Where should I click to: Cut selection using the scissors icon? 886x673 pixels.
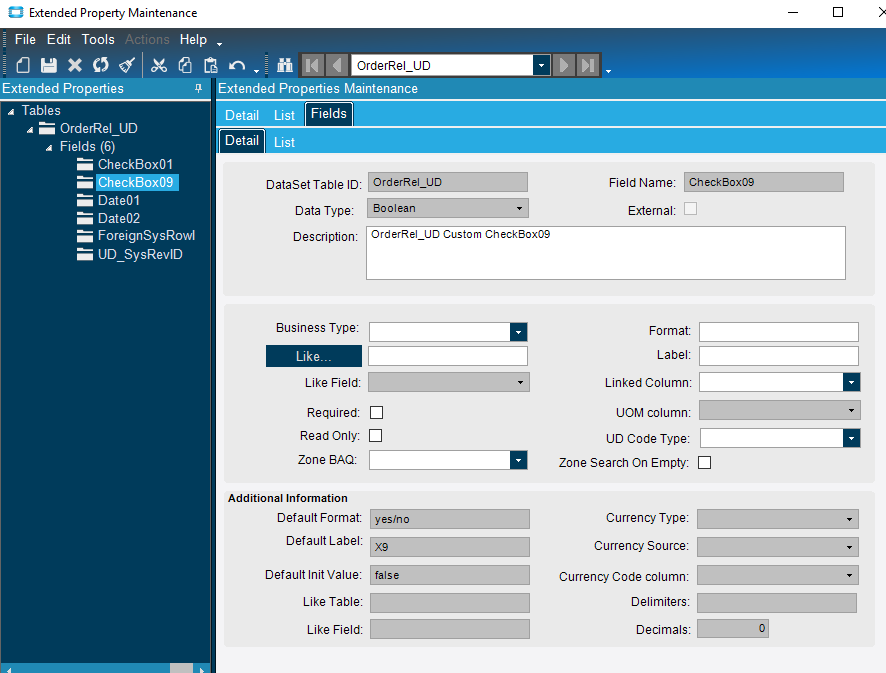click(x=159, y=66)
